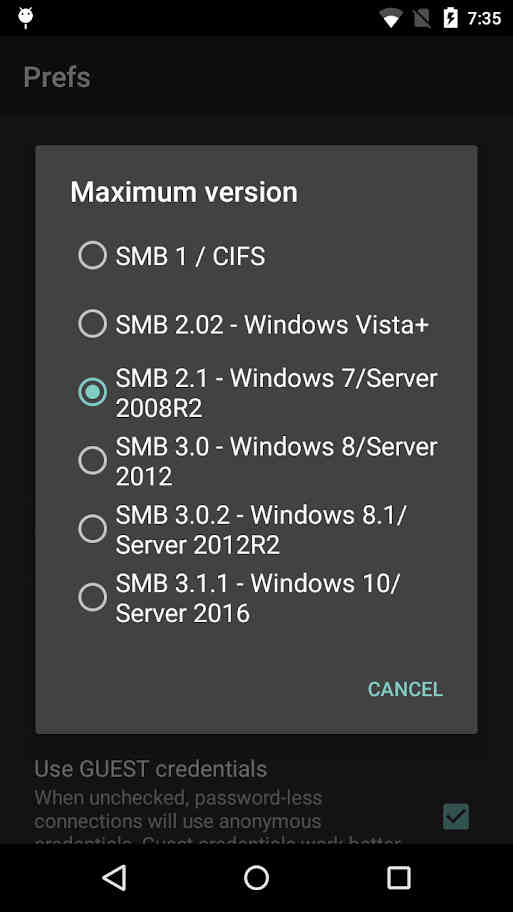Screen dimensions: 513x912
Task: Tap the no-SIM signal icon
Action: pyautogui.click(x=422, y=19)
